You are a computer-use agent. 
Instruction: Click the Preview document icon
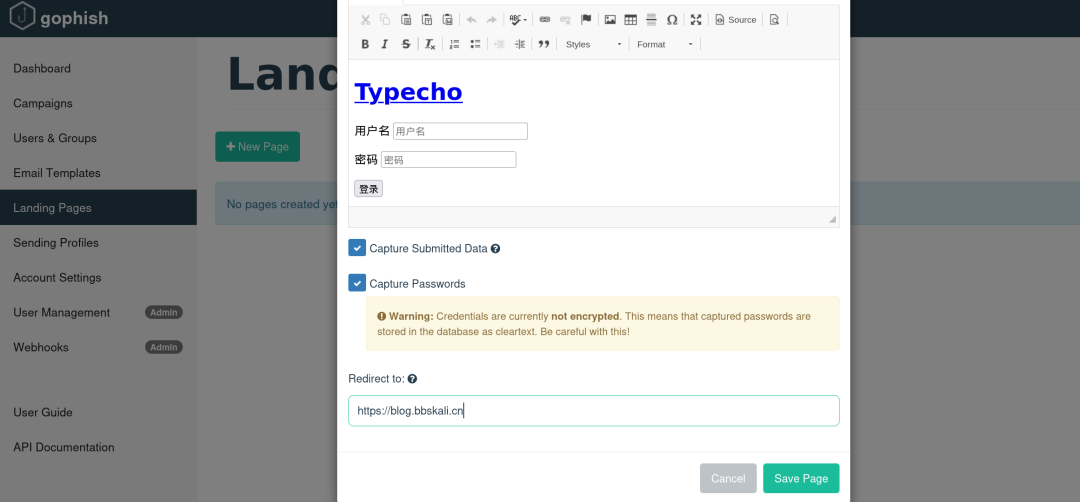click(774, 20)
